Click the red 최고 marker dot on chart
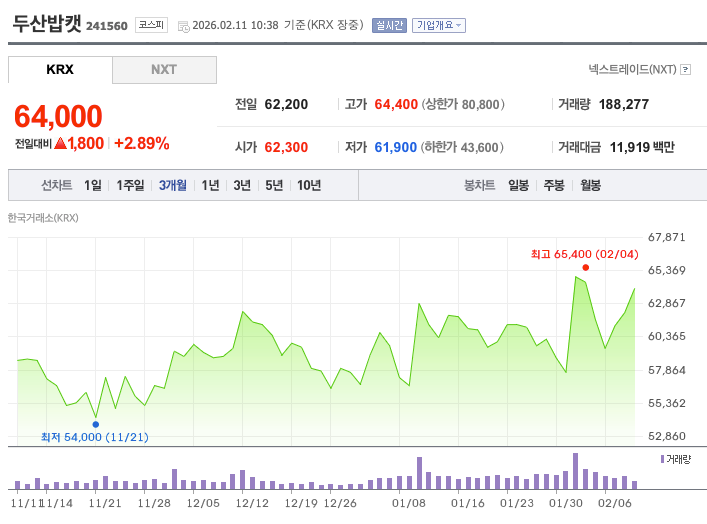Screen dimensions: 707x524 pos(586,267)
